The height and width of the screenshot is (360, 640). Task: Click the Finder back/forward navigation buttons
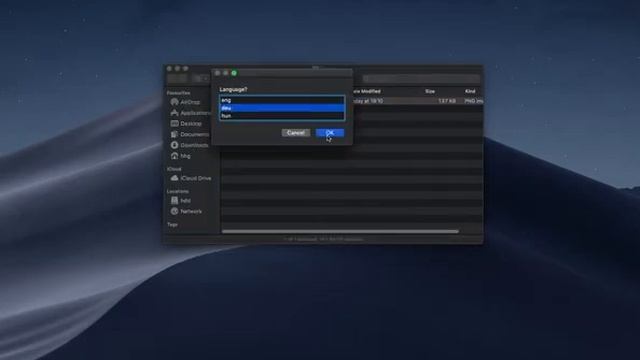pyautogui.click(x=178, y=78)
